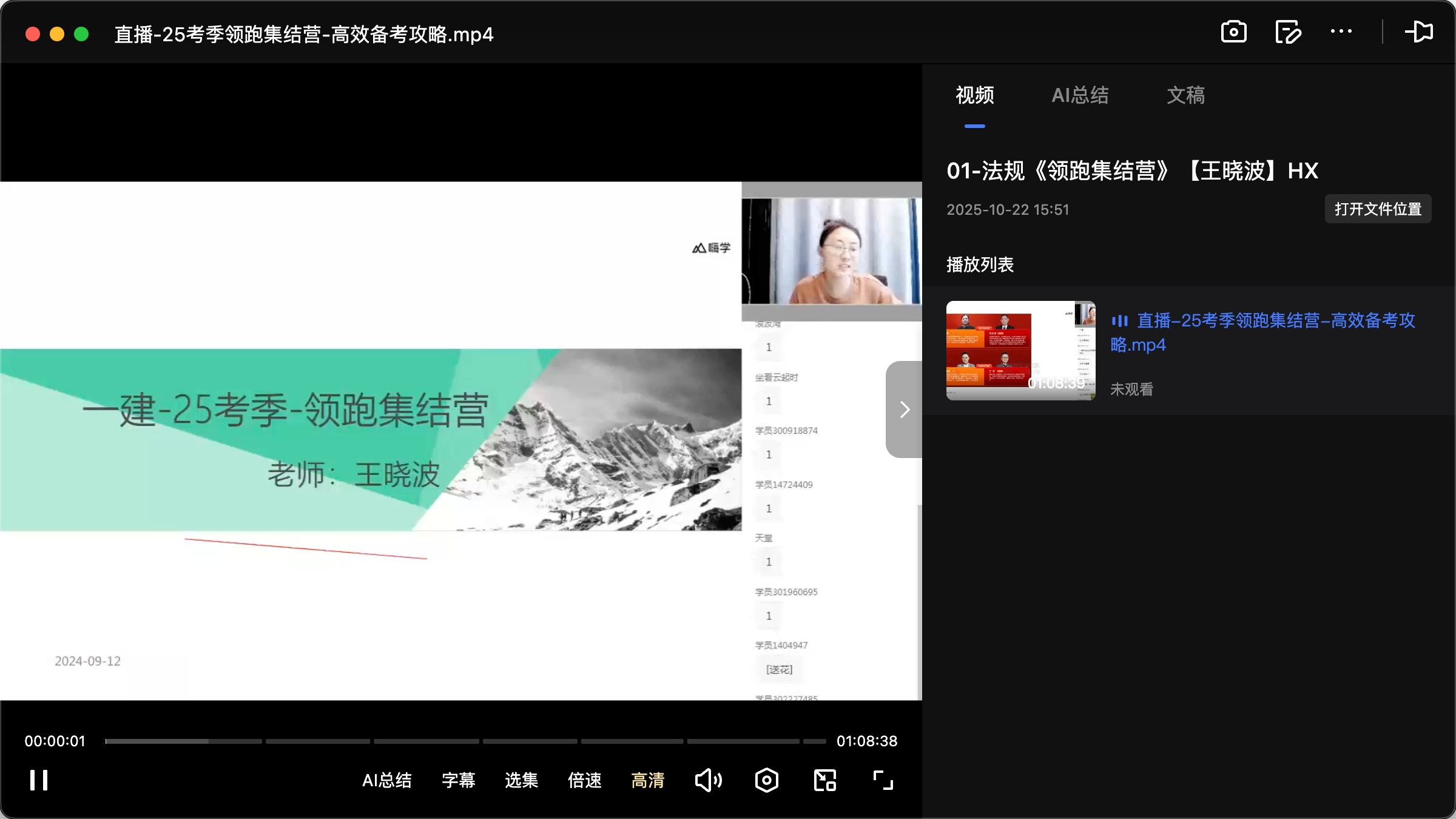Click the 打开文件位置 button
1456x819 pixels.
click(x=1378, y=209)
